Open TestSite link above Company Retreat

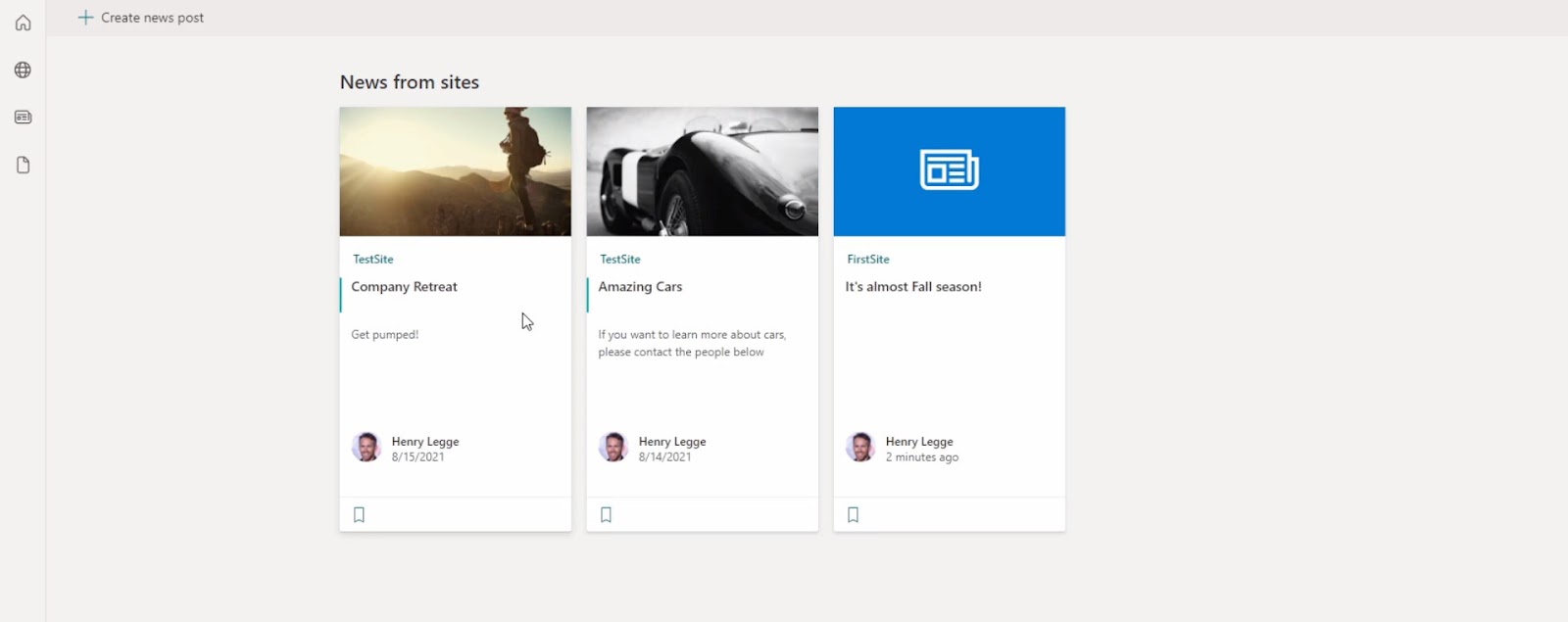(x=373, y=260)
